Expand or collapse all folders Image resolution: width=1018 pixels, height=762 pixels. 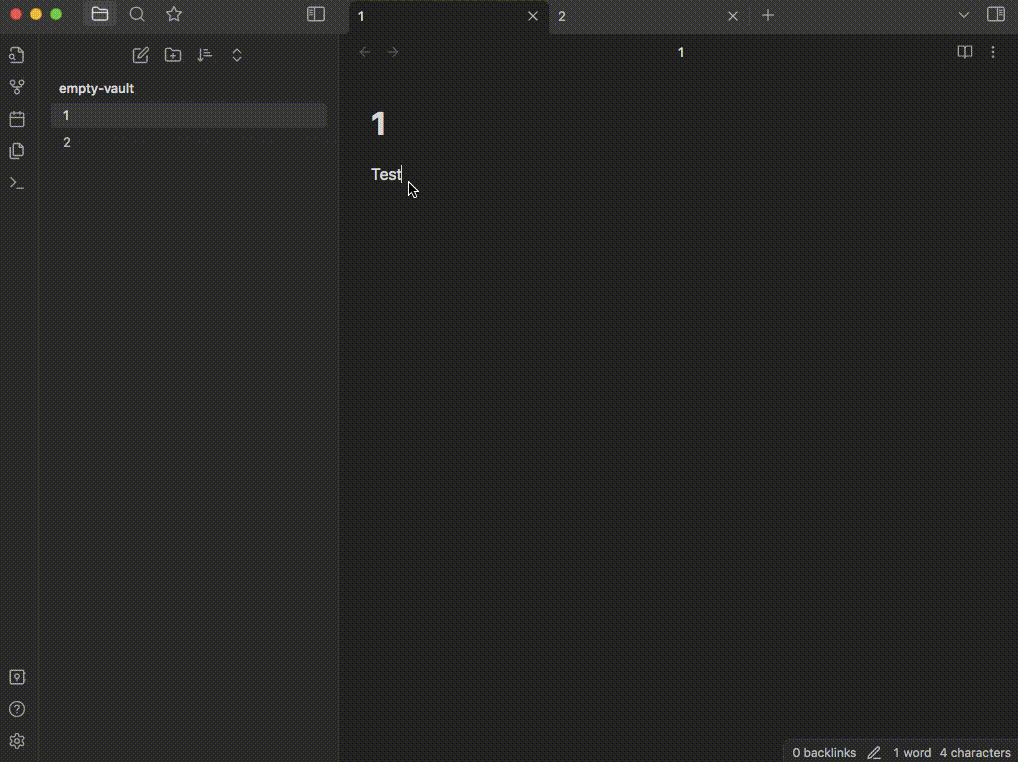point(237,55)
